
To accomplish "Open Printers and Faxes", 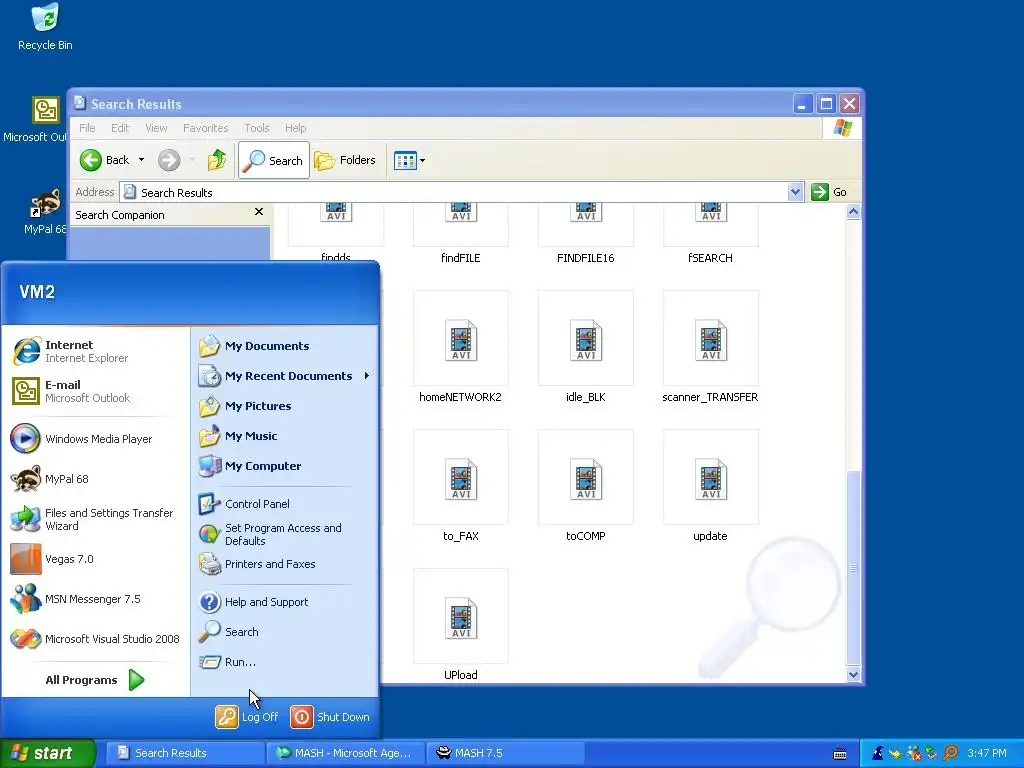I will [285, 564].
